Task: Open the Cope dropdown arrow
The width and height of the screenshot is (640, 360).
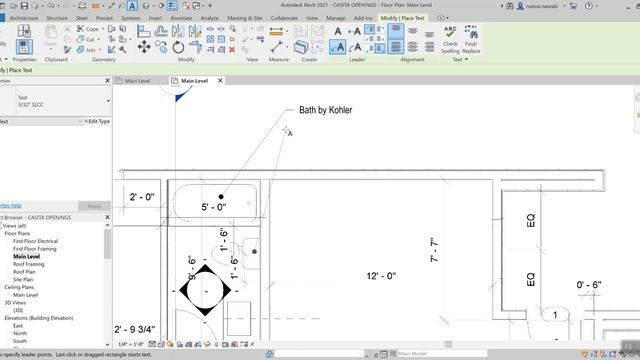Action: coord(102,29)
